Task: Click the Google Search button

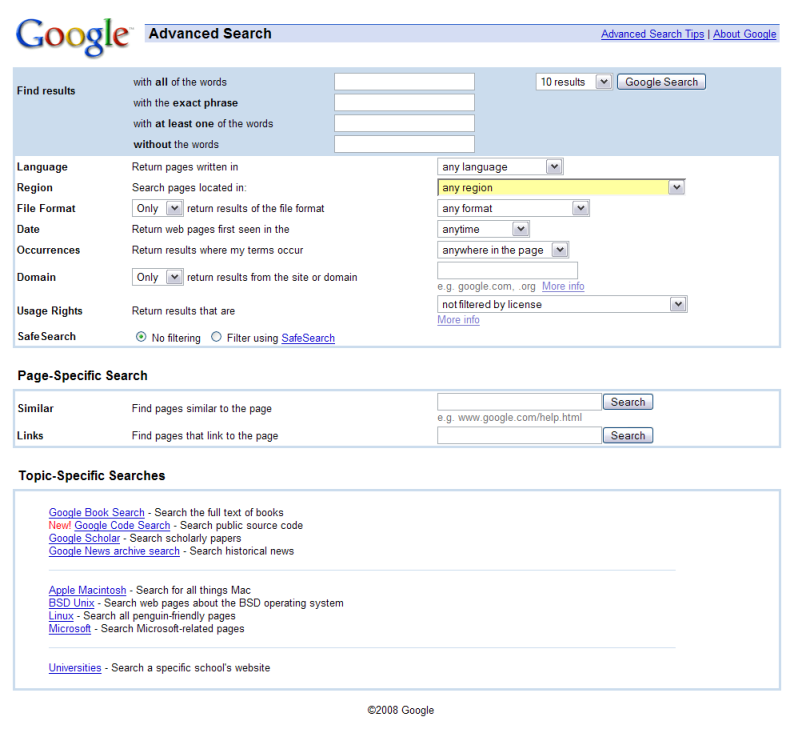Action: [661, 82]
